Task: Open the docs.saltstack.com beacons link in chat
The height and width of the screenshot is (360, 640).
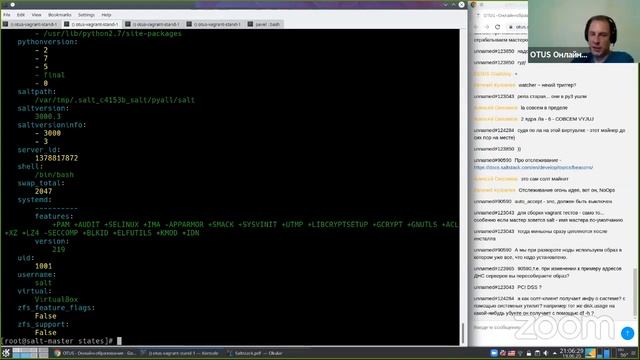Action: (533, 167)
